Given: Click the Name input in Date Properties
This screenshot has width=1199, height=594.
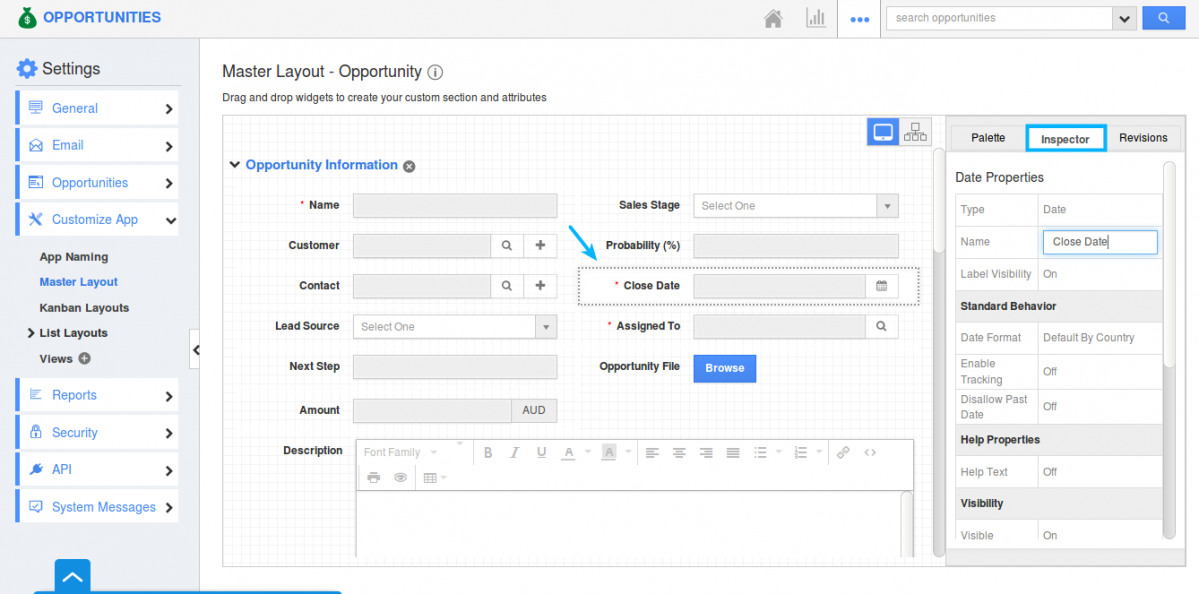Looking at the screenshot, I should (x=1099, y=242).
